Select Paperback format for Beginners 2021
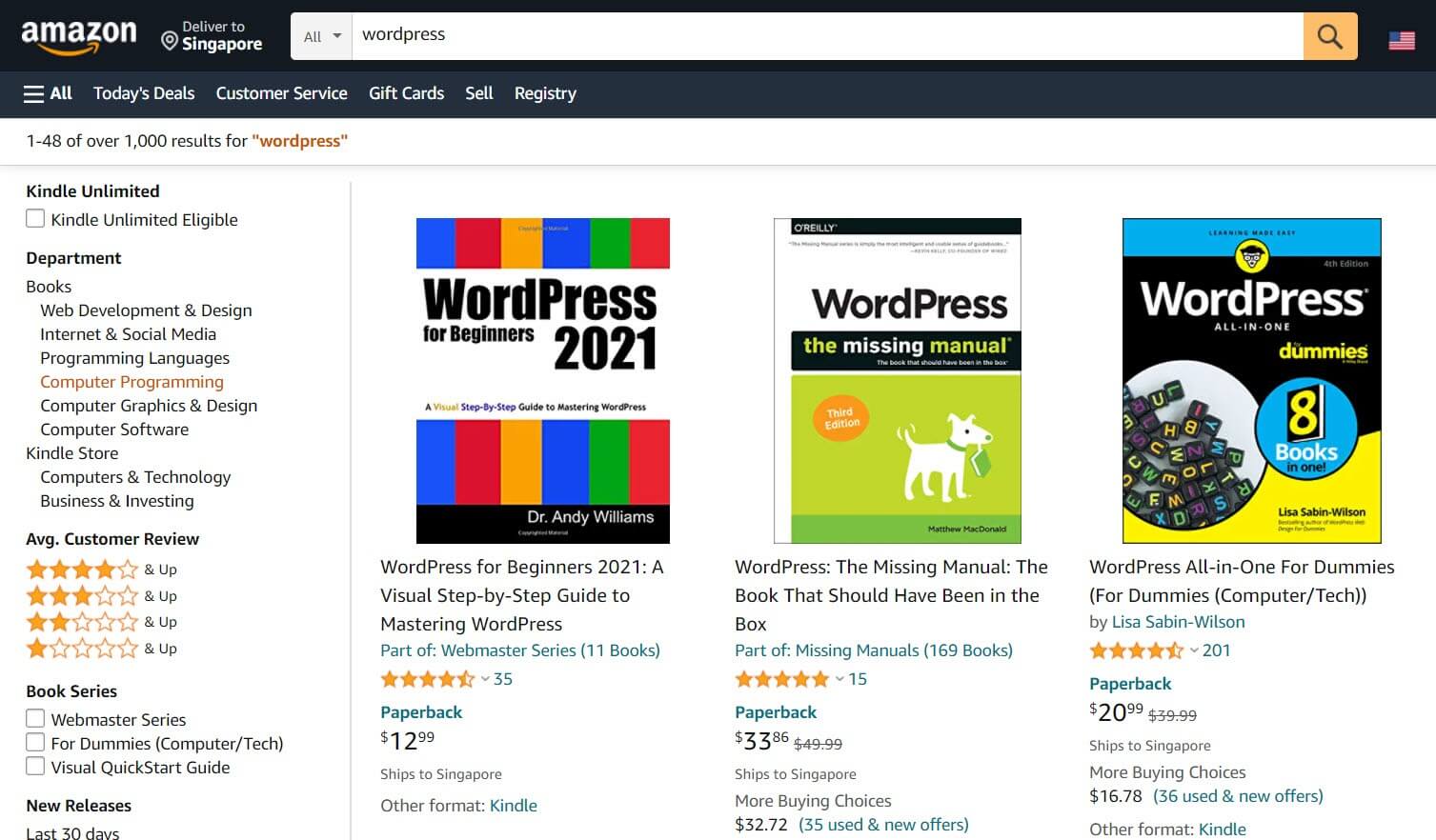 (421, 712)
